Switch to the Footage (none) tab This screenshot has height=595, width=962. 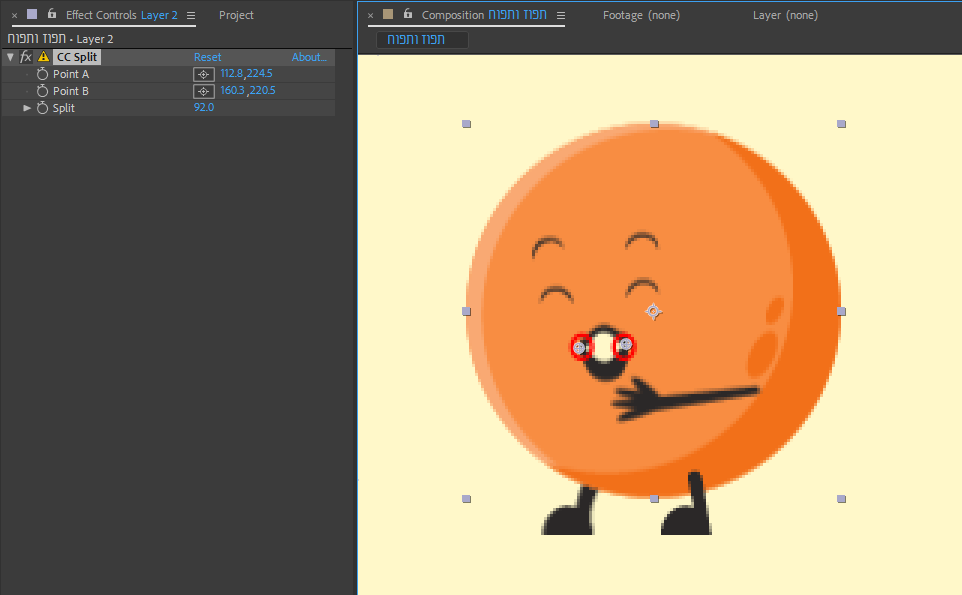tap(641, 15)
